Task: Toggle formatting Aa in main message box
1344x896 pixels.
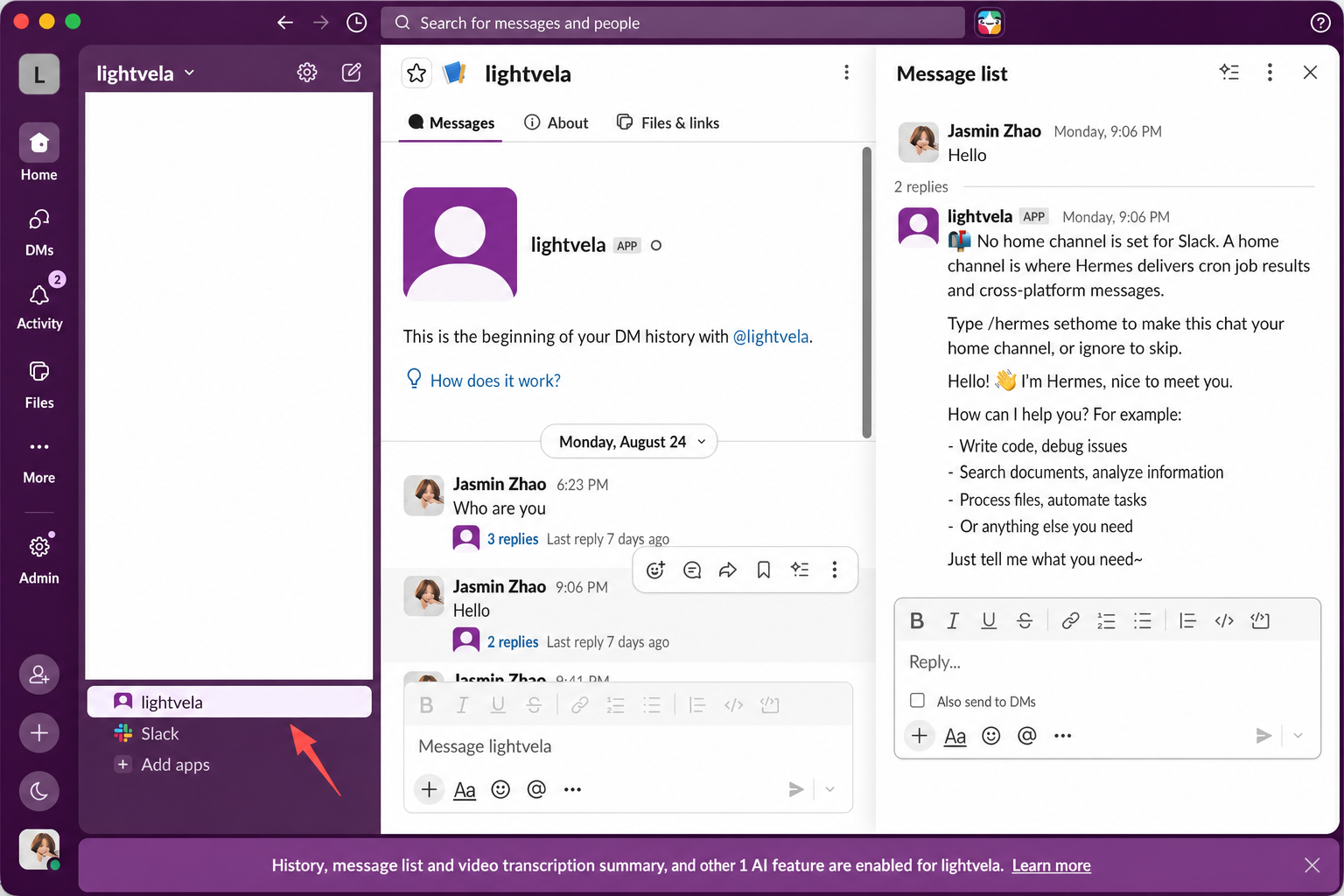Action: (x=465, y=790)
